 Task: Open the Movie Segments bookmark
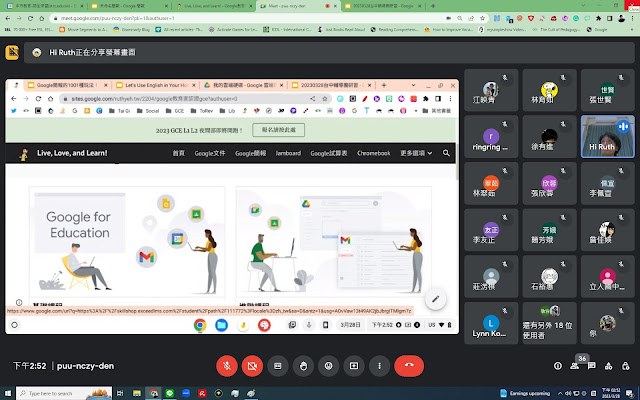pyautogui.click(x=84, y=29)
